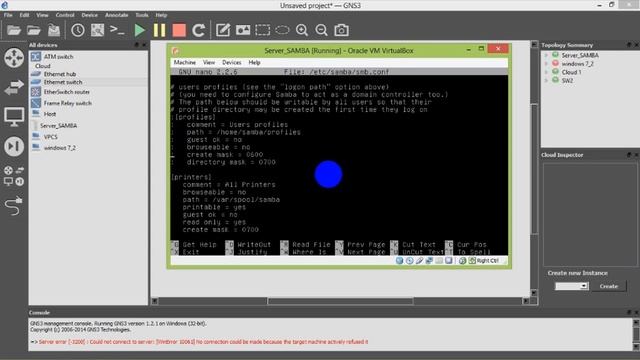The height and width of the screenshot is (360, 640).
Task: Open the Device menu in GNS3
Action: pos(89,15)
